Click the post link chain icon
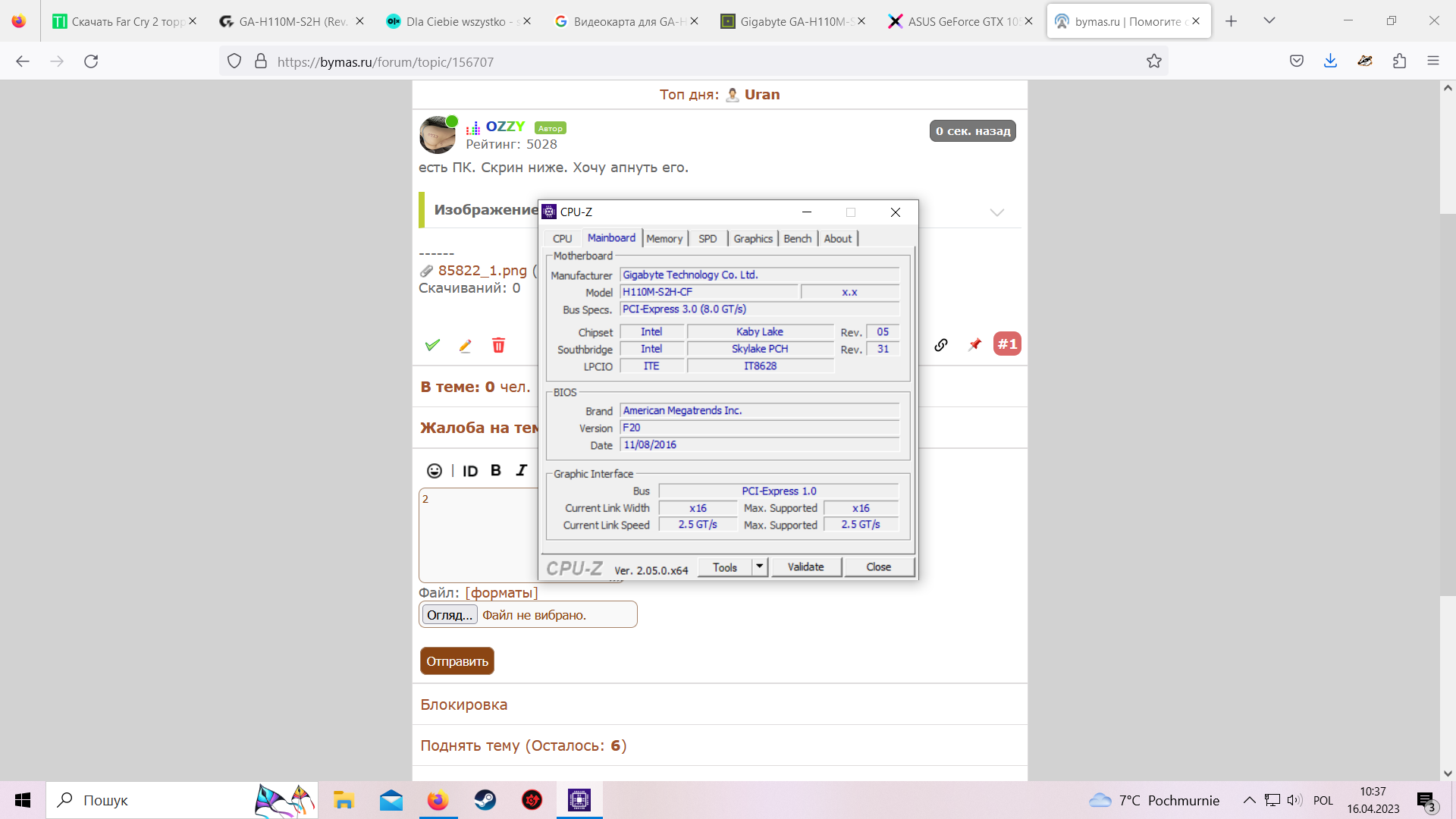 (941, 344)
